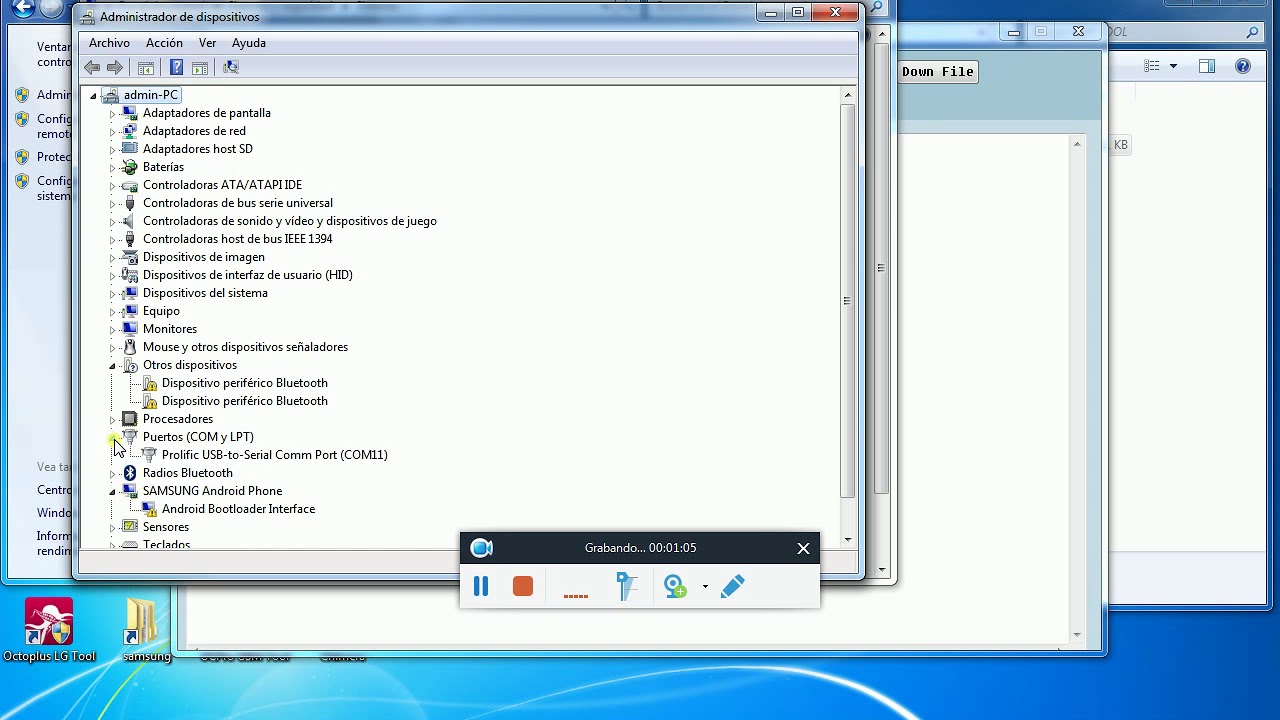1280x720 pixels.
Task: Click the Down File button
Action: [x=937, y=71]
